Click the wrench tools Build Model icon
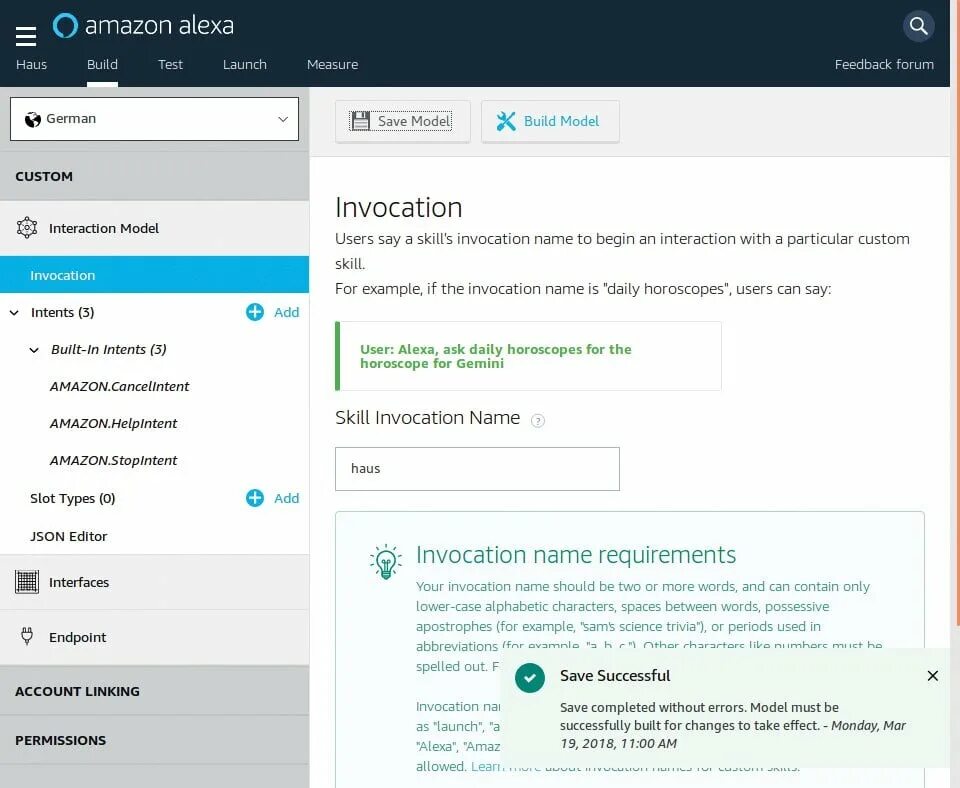The width and height of the screenshot is (960, 788). 506,121
